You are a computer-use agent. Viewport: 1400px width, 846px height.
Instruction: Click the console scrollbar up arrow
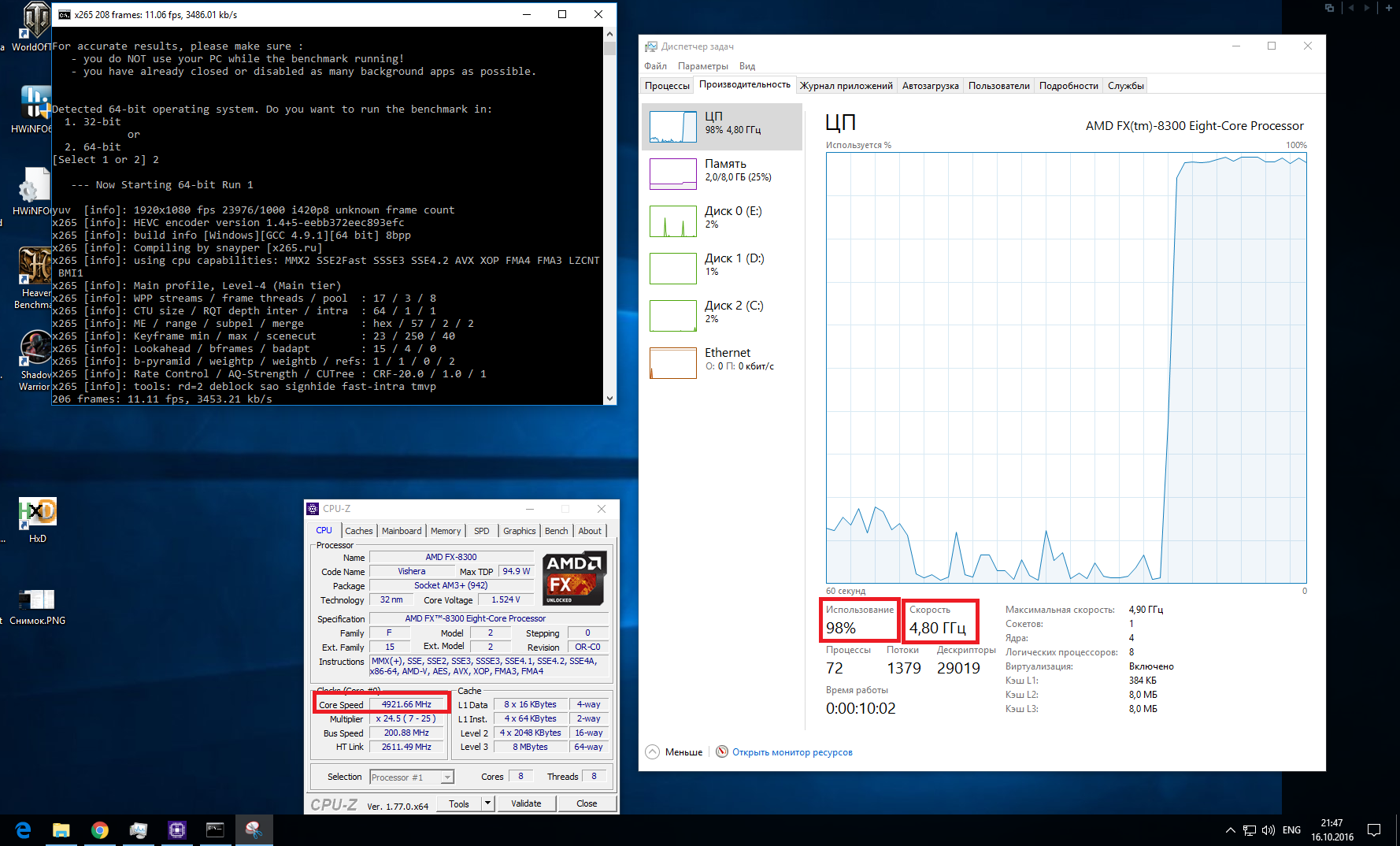click(x=609, y=34)
